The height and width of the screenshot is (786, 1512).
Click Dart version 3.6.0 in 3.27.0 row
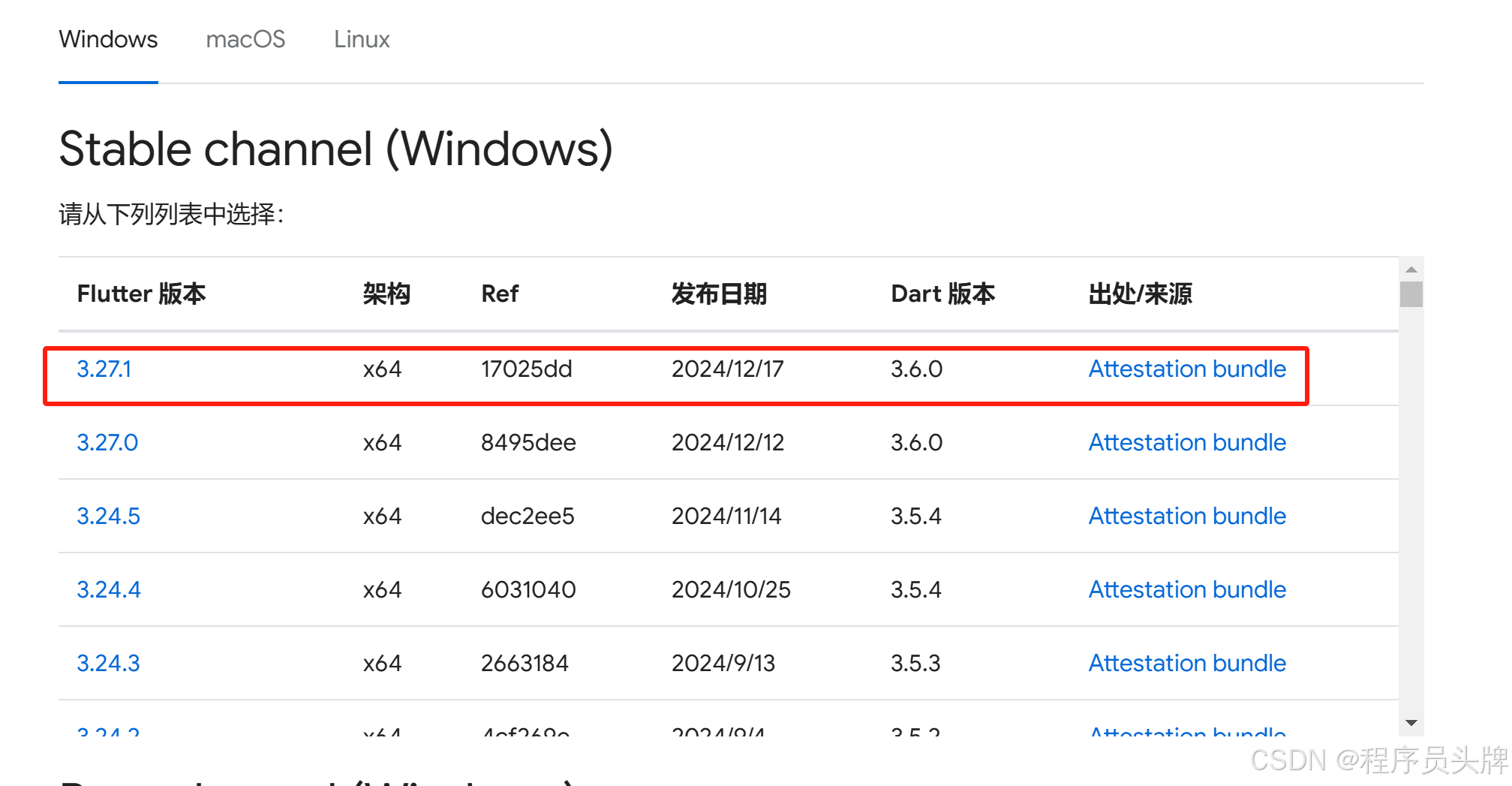coord(916,442)
